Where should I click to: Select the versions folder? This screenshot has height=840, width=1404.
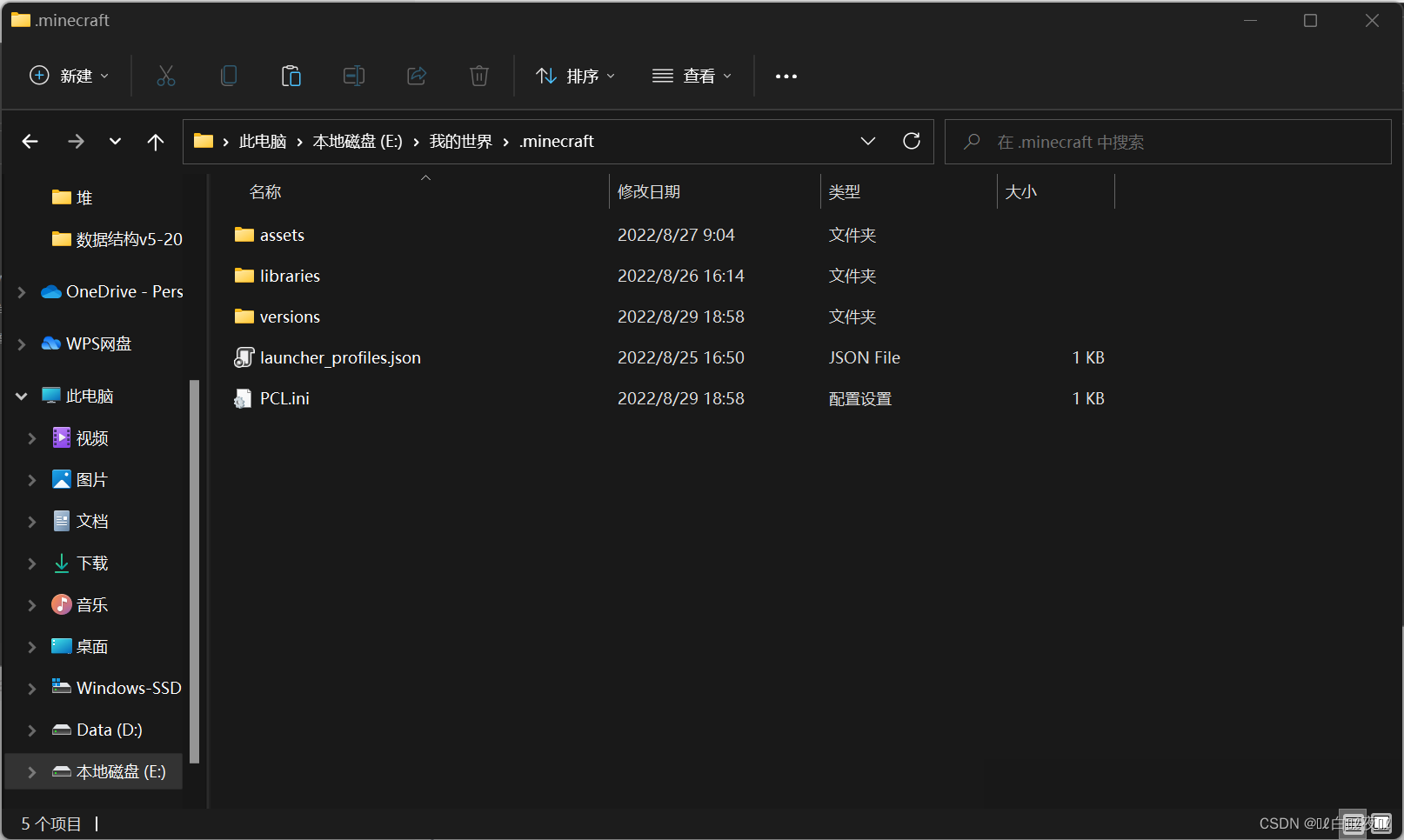coord(290,317)
